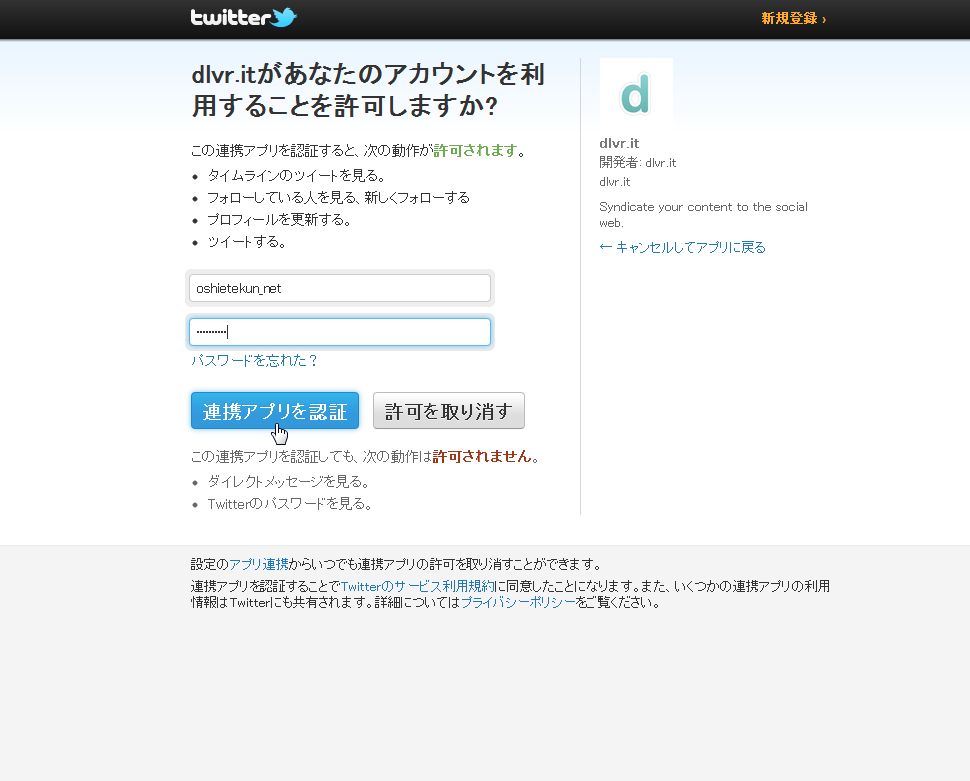Click the Syndicate your content description text
Screen dimensions: 970x781
(x=703, y=215)
